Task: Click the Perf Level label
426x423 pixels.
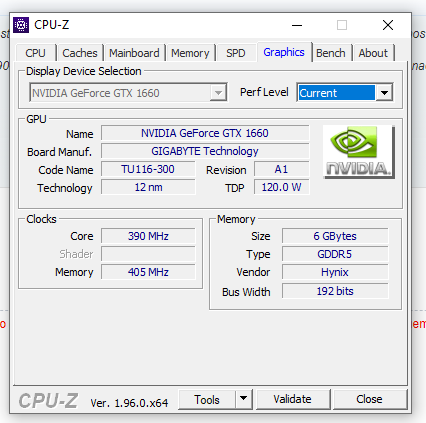Action: click(x=264, y=92)
